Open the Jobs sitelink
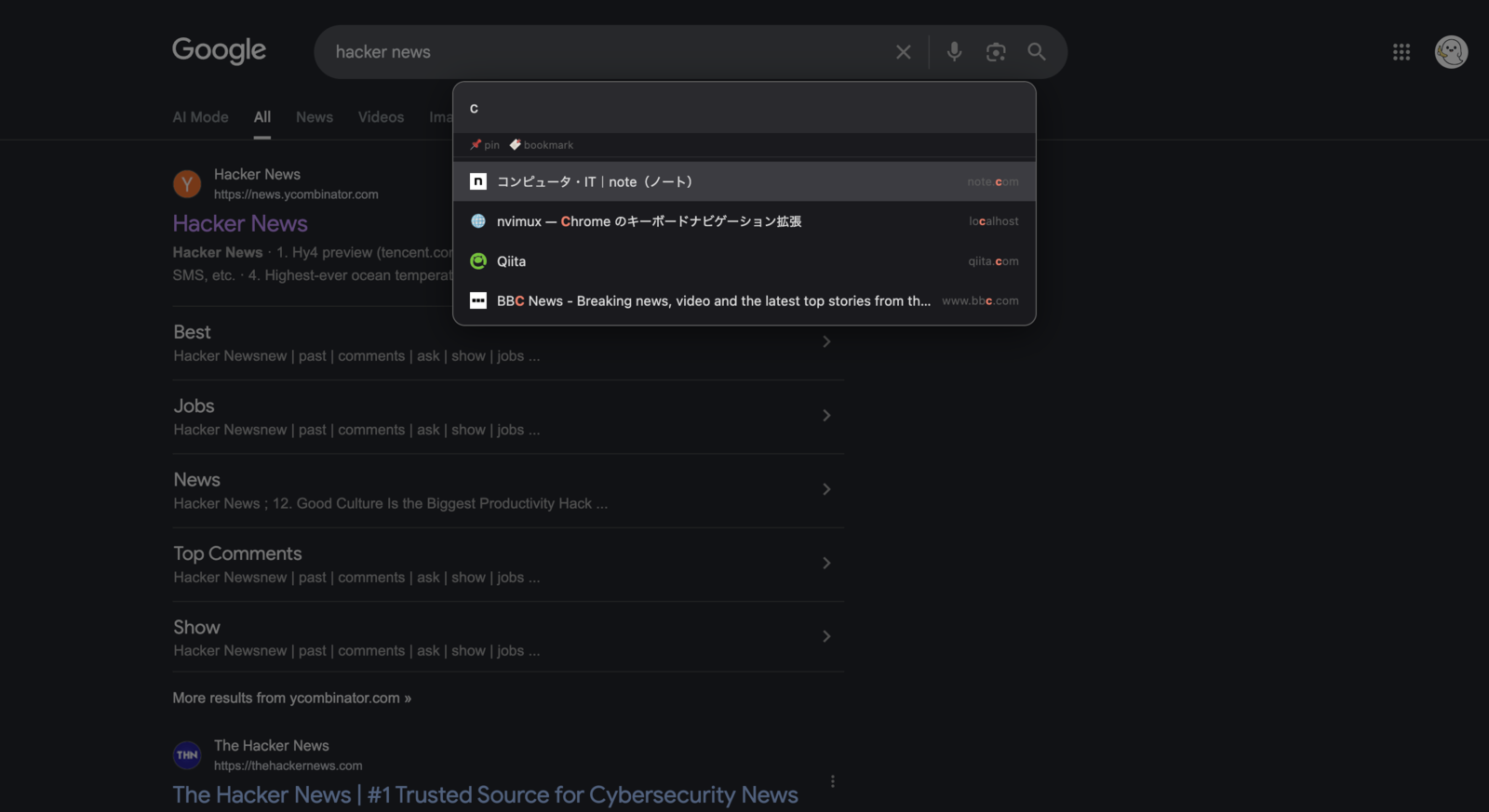The width and height of the screenshot is (1489, 812). (x=194, y=406)
